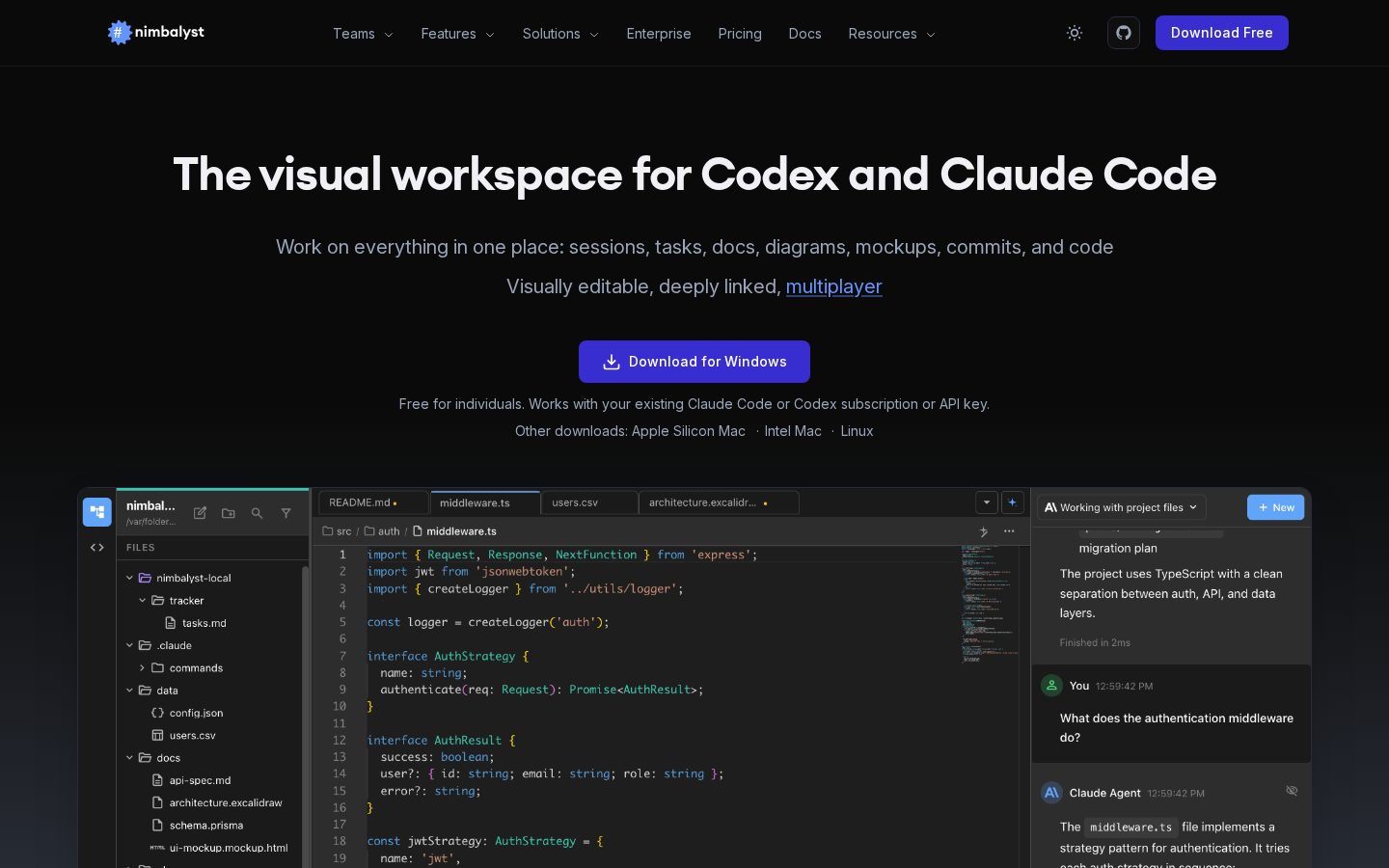The height and width of the screenshot is (868, 1389).
Task: Follow the multiplayer link
Action: (833, 286)
